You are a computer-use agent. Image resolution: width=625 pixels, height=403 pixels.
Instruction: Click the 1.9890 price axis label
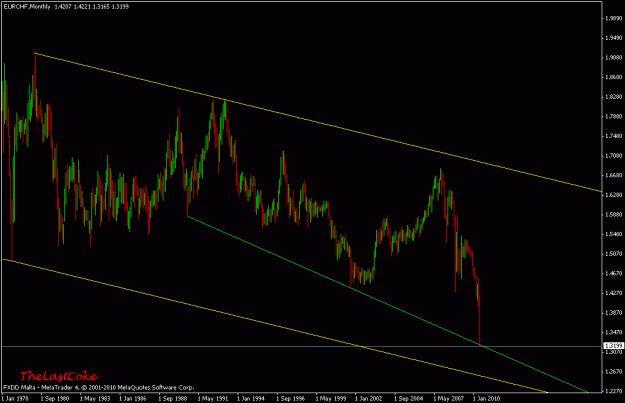(x=614, y=18)
